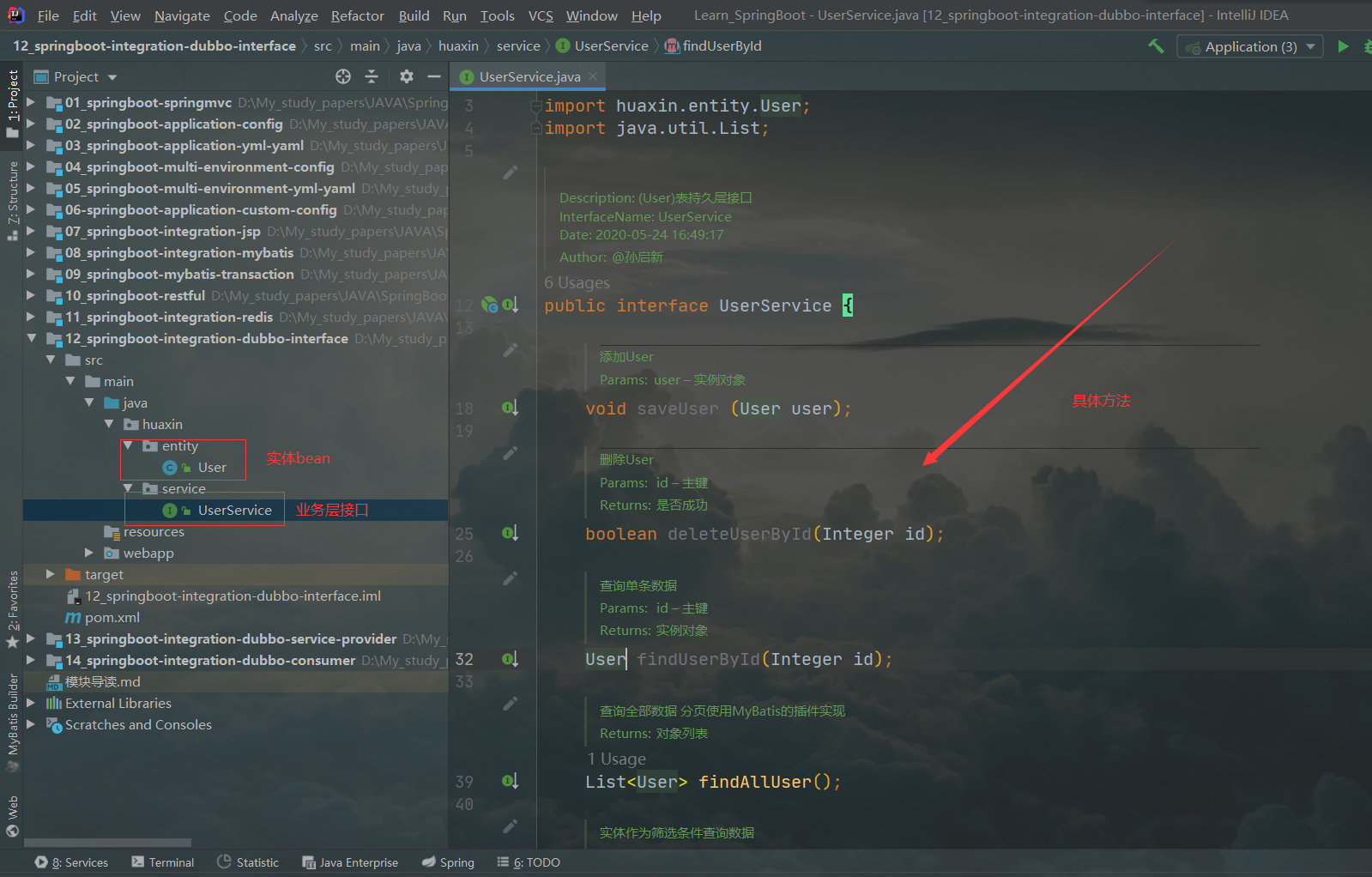Open the Statistic tool window
This screenshot has height=877, width=1372.
(x=248, y=862)
